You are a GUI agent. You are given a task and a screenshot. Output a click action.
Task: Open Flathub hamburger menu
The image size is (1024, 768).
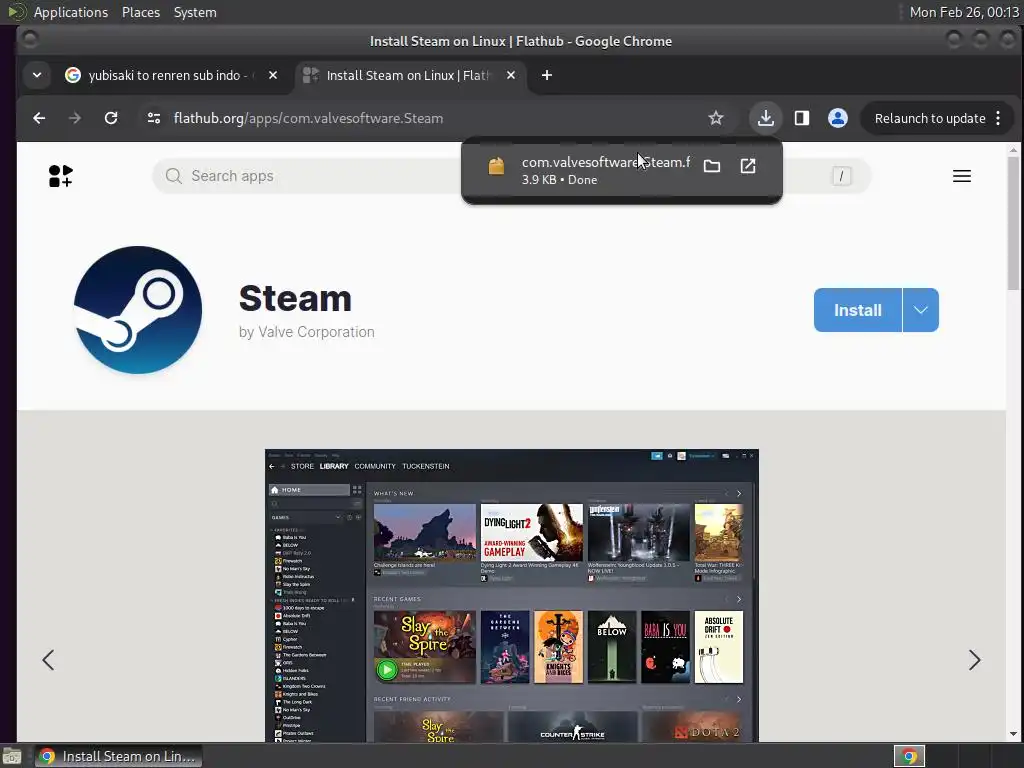coord(961,176)
